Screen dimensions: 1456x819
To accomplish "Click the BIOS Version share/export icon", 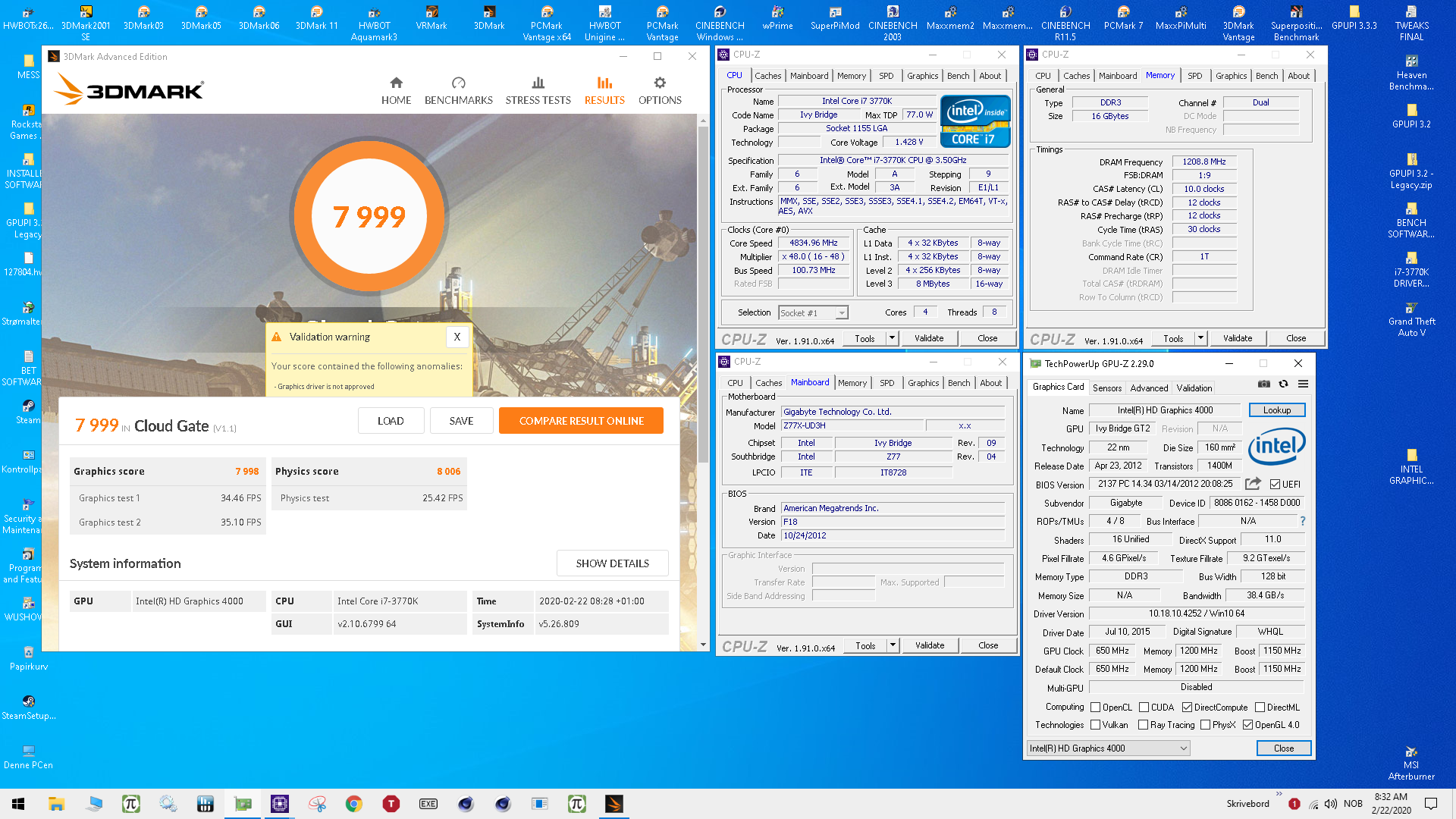I will (x=1253, y=484).
